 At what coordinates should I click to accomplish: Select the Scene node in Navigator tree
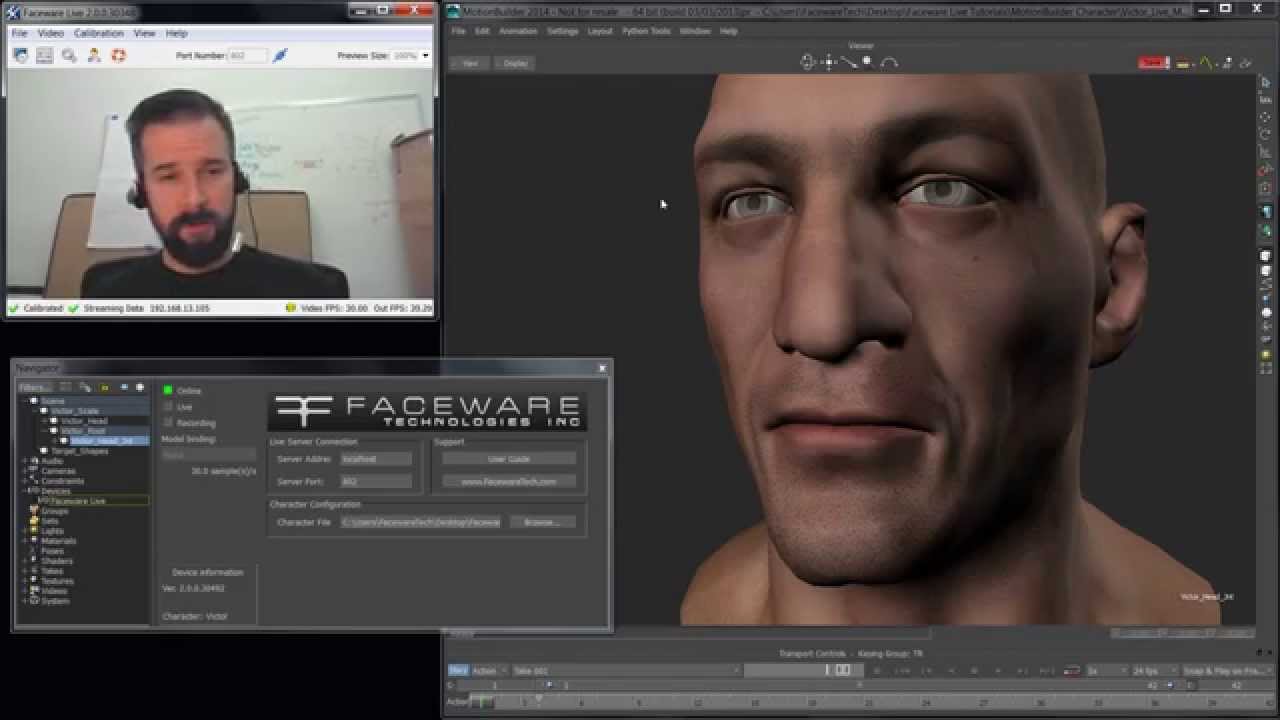tap(52, 401)
